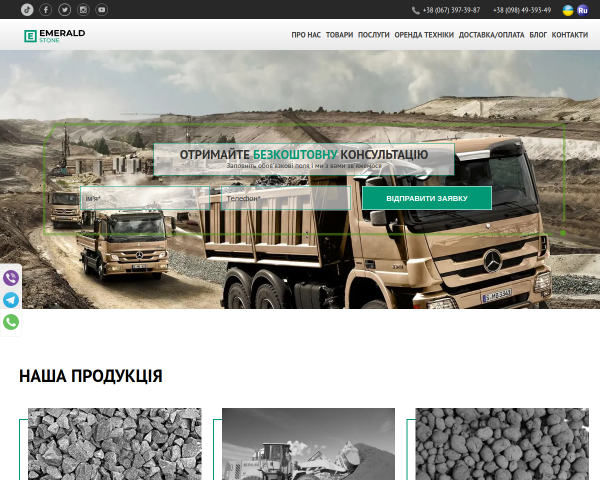The width and height of the screenshot is (600, 480).
Task: Open the ОРЕНДА ТЕХНІКИ menu item
Action: click(x=424, y=35)
